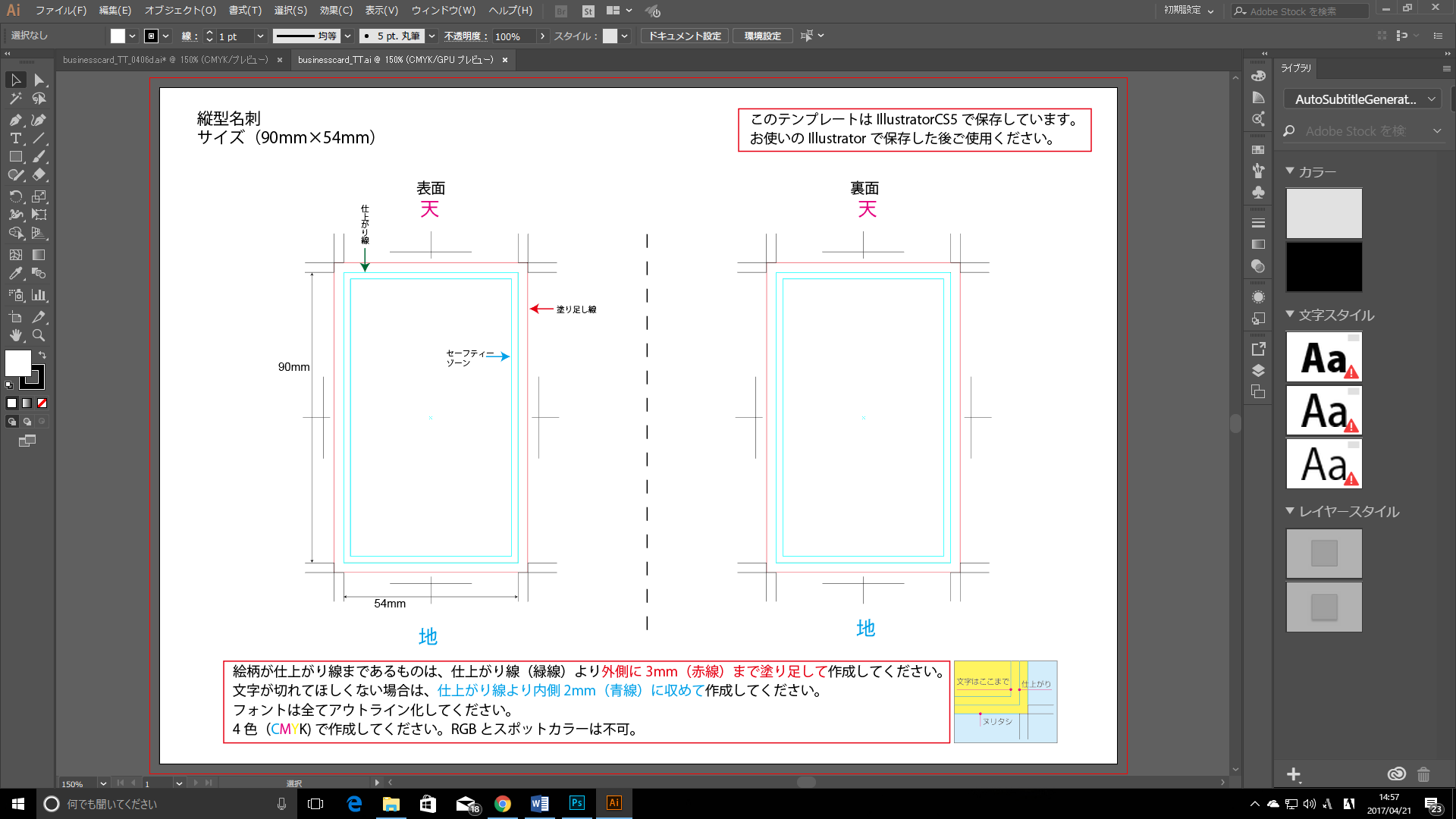Select the Selection tool in toolbar

click(14, 79)
